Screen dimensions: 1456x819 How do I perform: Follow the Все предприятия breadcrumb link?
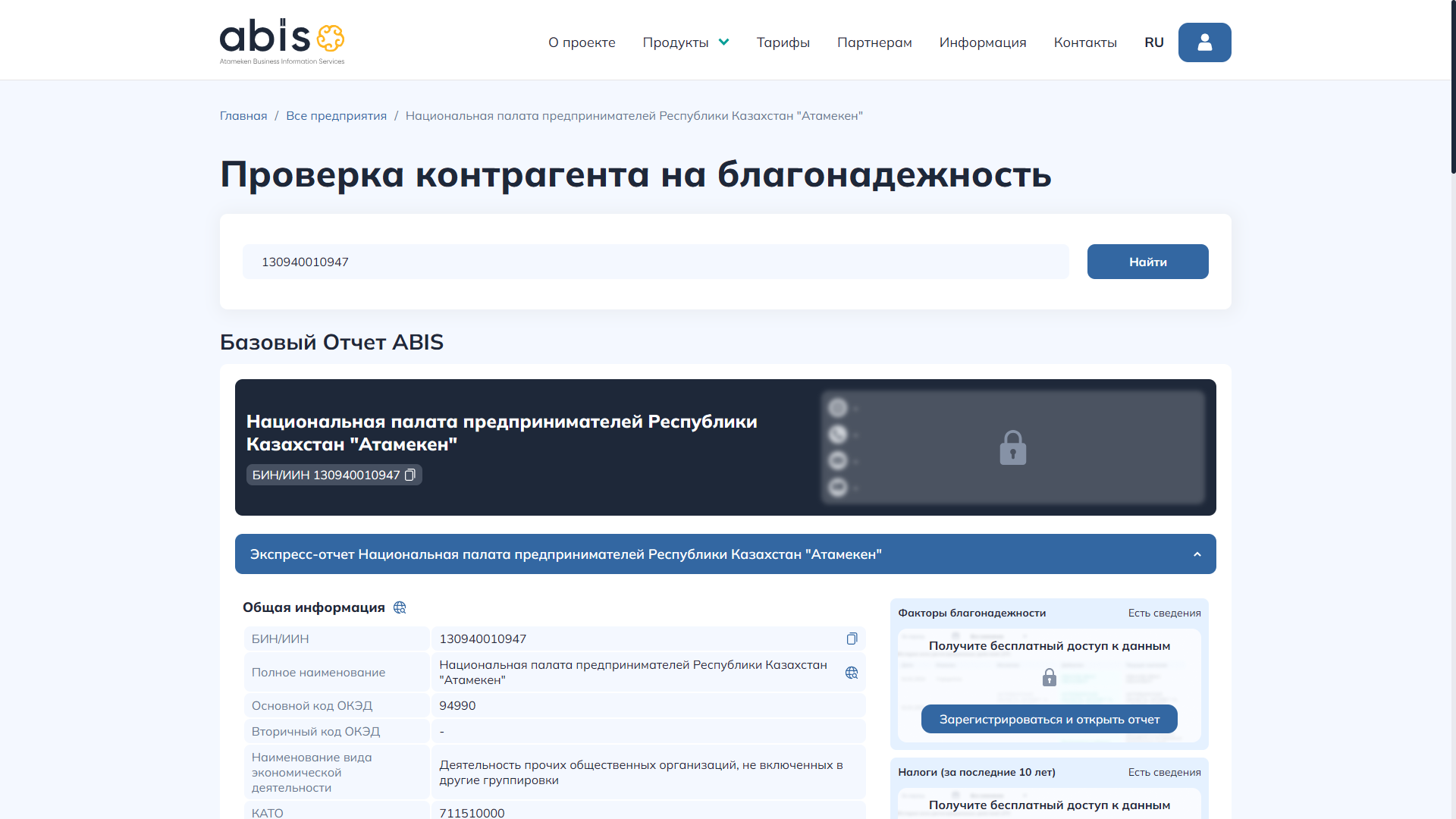pos(336,116)
